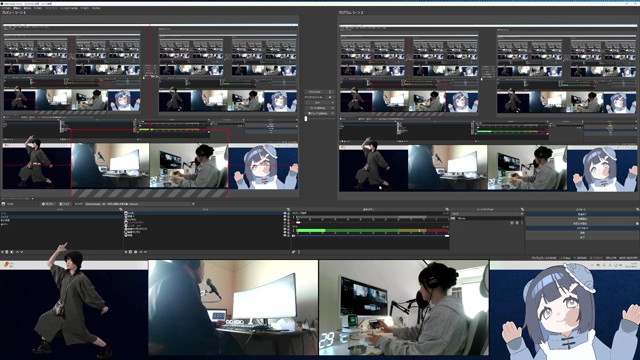
Task: Remove the selected source with minus icon
Action: [x=131, y=252]
